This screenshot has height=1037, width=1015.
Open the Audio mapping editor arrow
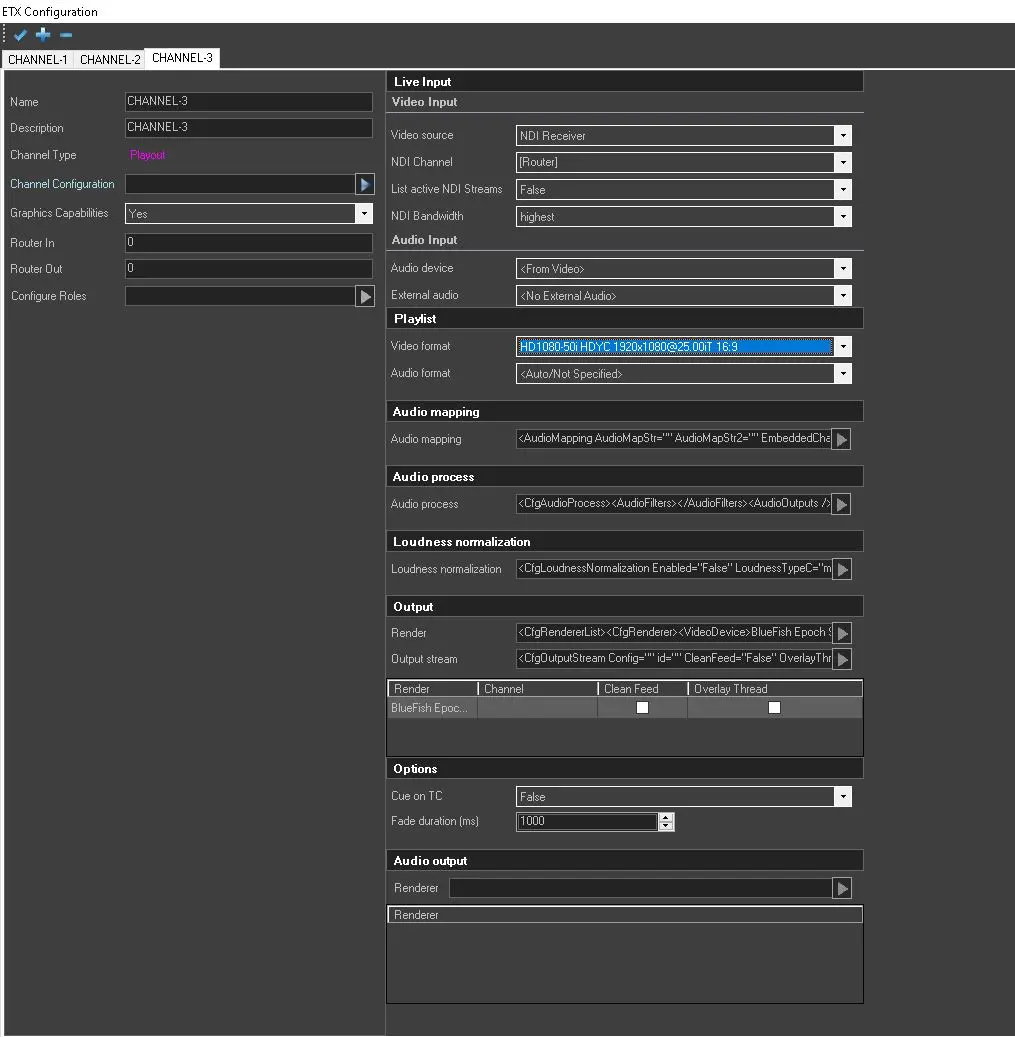click(842, 440)
